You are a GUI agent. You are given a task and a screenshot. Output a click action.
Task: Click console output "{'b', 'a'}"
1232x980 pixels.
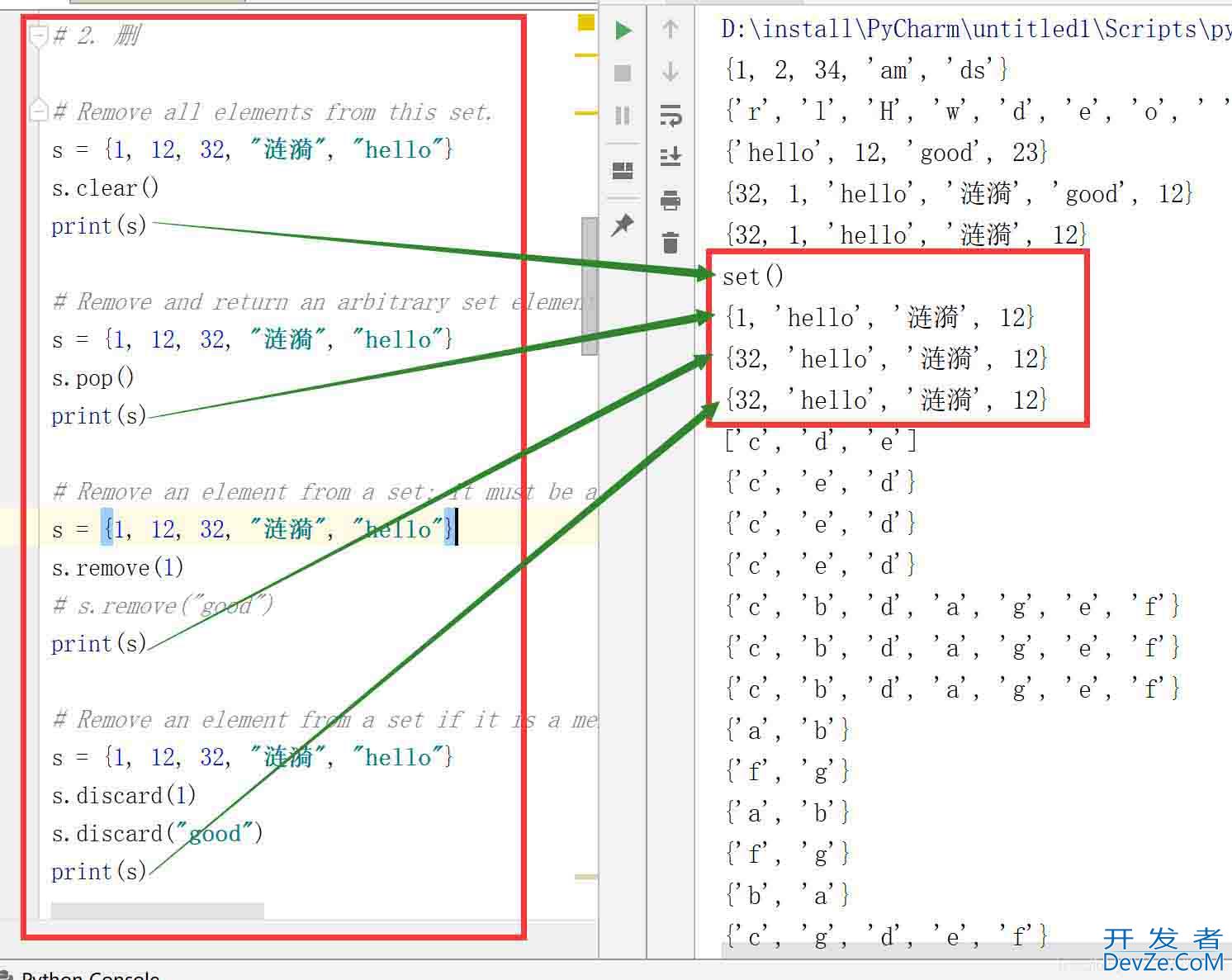point(787,896)
